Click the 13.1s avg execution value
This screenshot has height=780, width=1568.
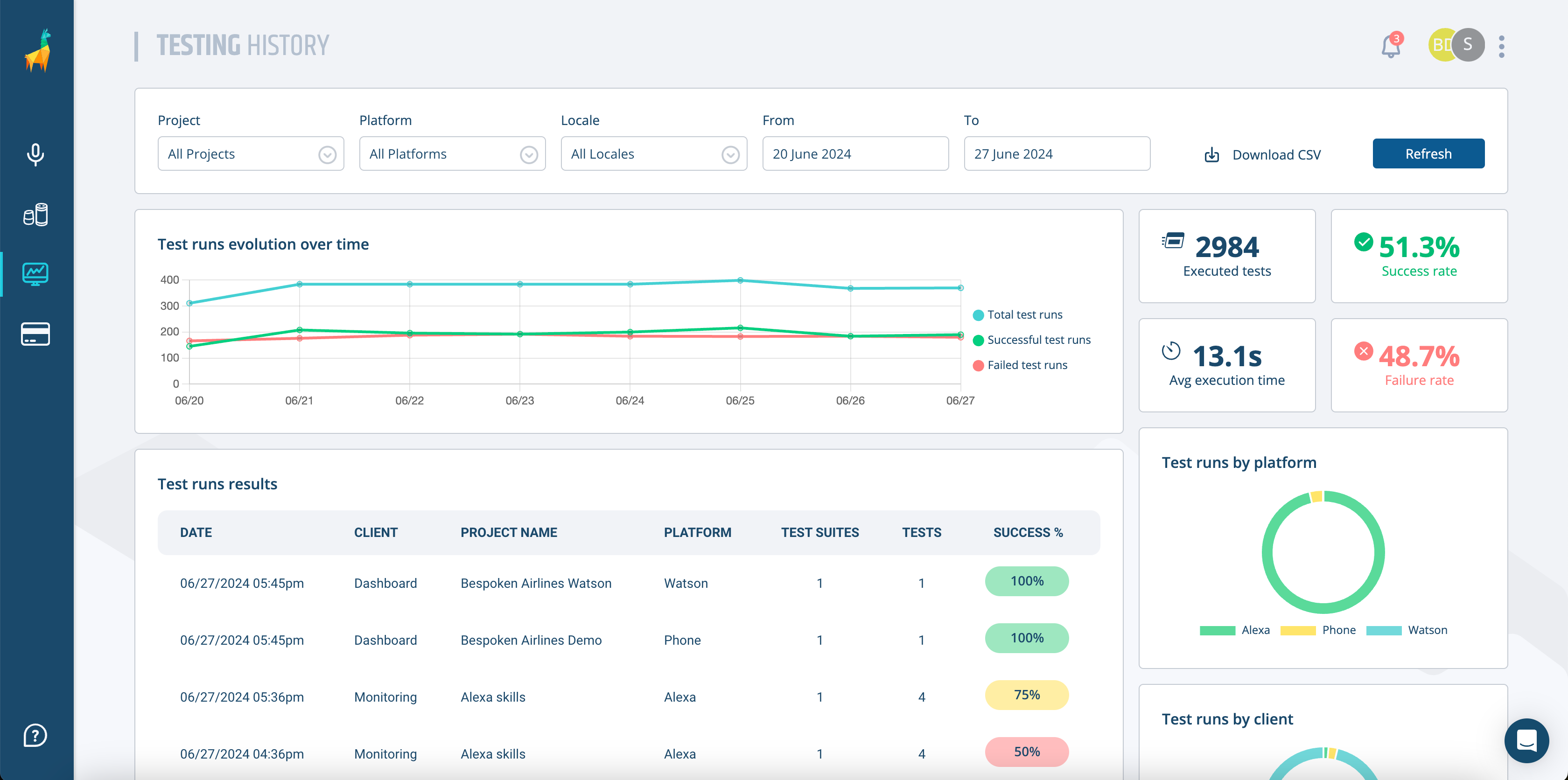[x=1226, y=356]
